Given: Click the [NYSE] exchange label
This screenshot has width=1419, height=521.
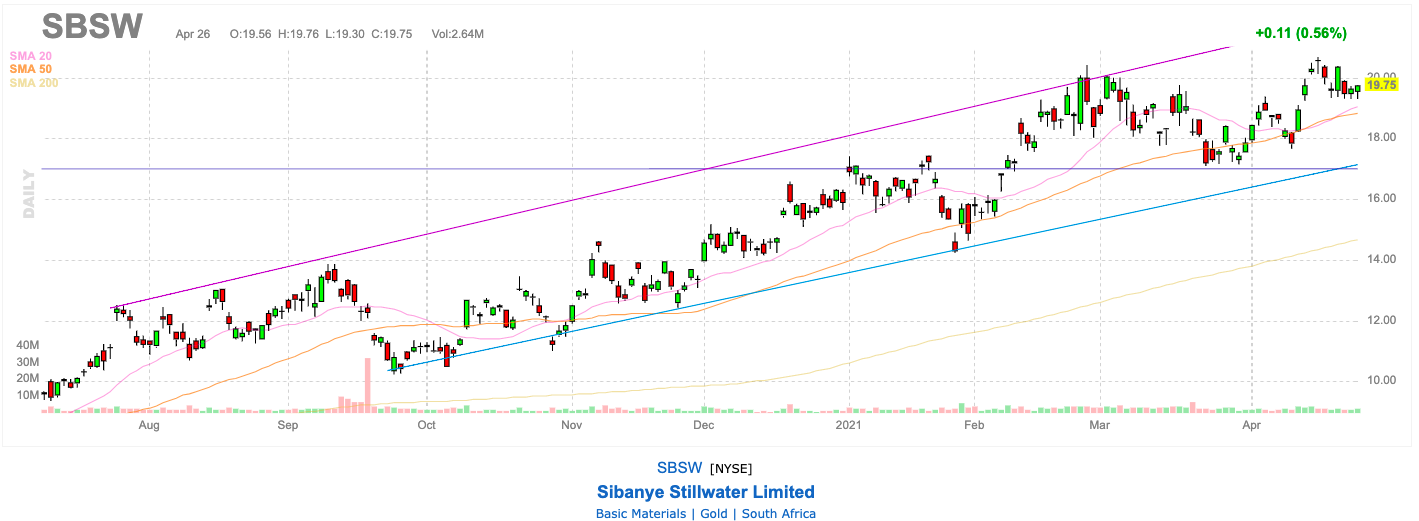Looking at the screenshot, I should [x=731, y=468].
